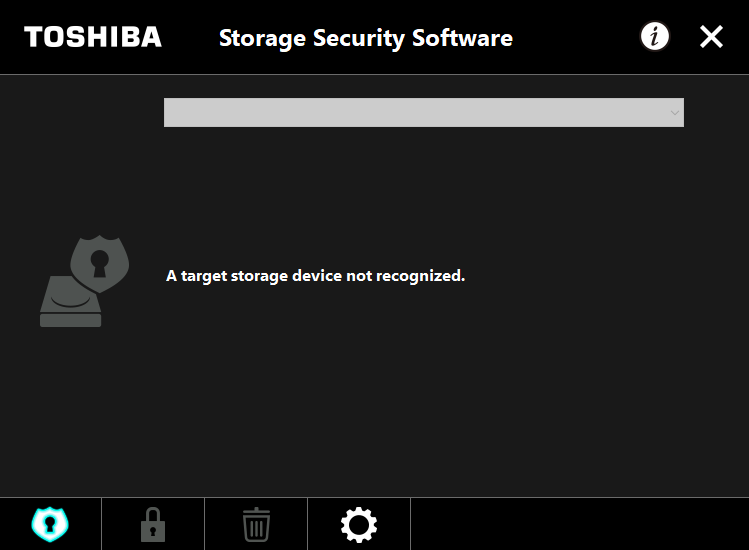The width and height of the screenshot is (749, 550).
Task: Switch to the shield security status tab
Action: coord(50,524)
